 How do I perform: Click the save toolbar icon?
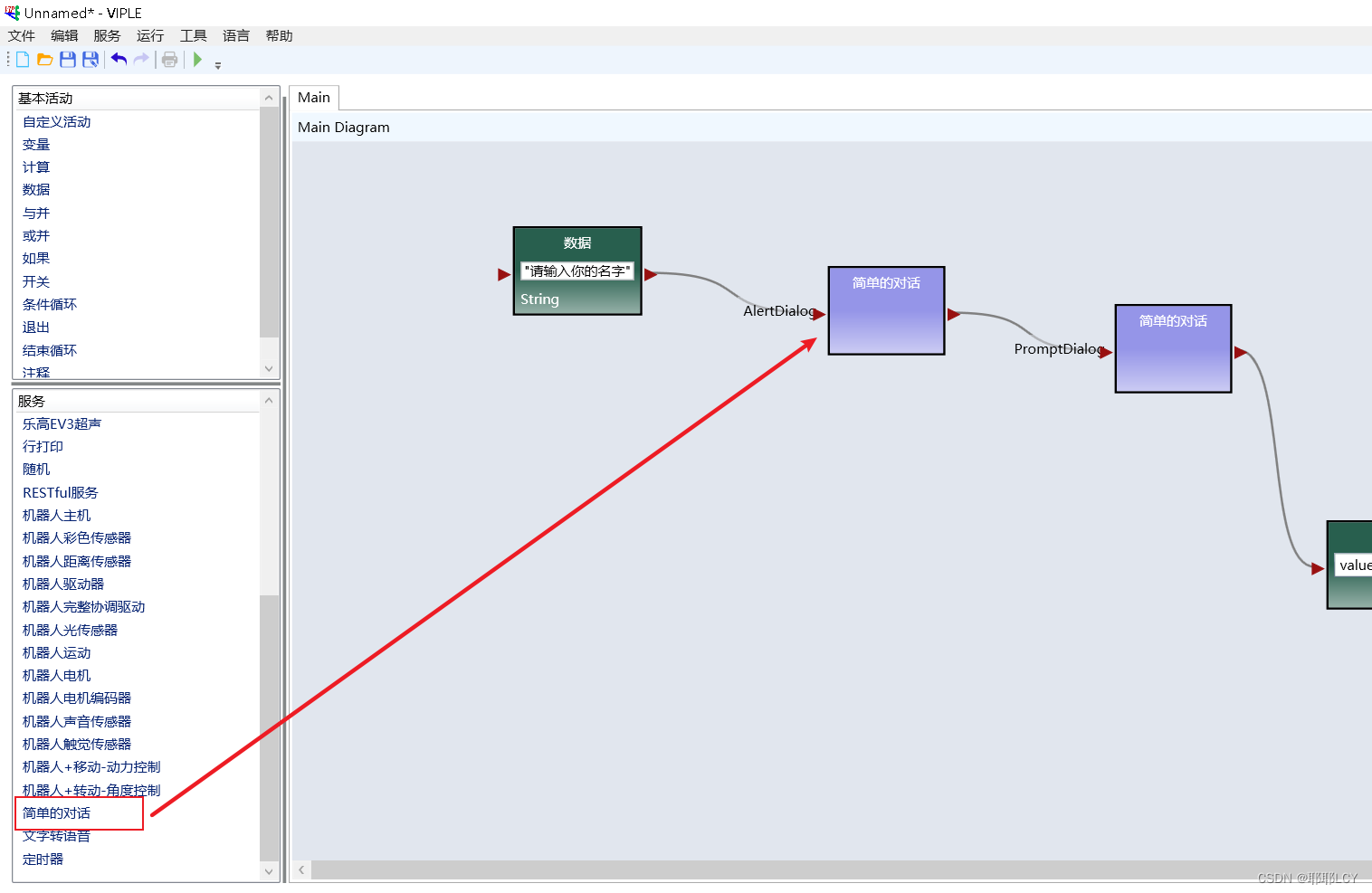click(x=68, y=60)
